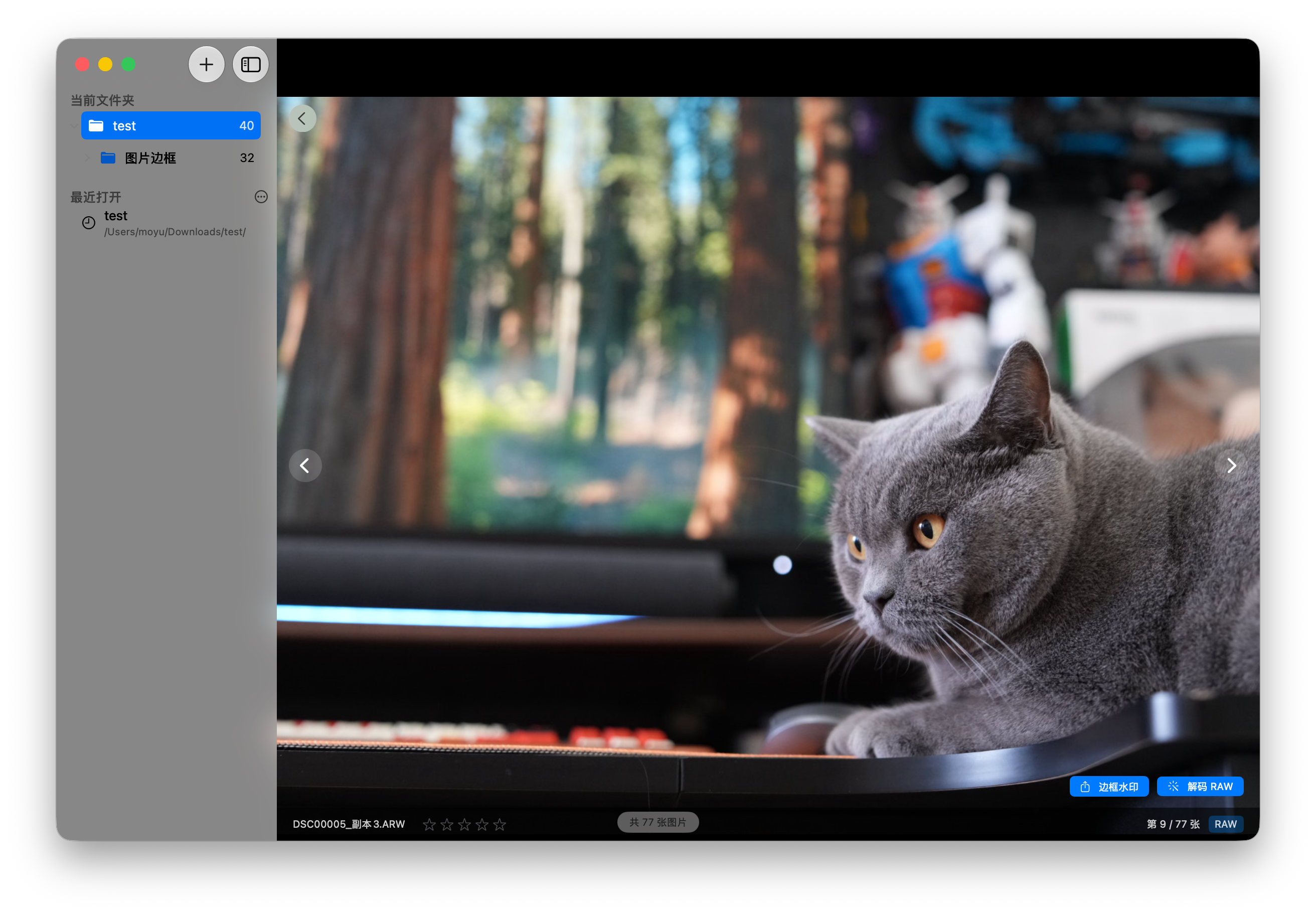Viewport: 1316px width, 915px height.
Task: Maximize the window with the green button
Action: [x=128, y=64]
